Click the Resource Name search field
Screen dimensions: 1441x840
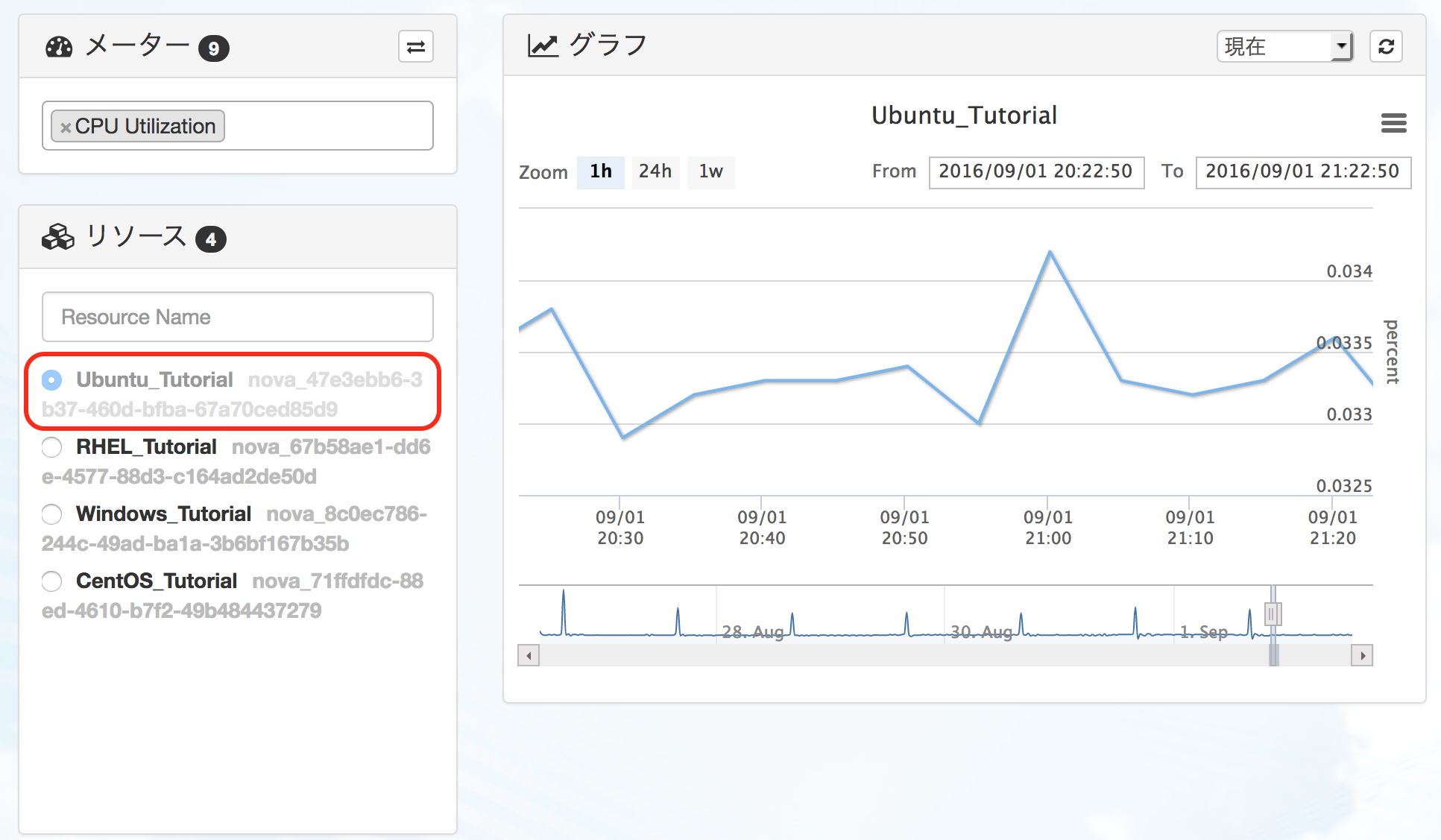click(x=238, y=317)
